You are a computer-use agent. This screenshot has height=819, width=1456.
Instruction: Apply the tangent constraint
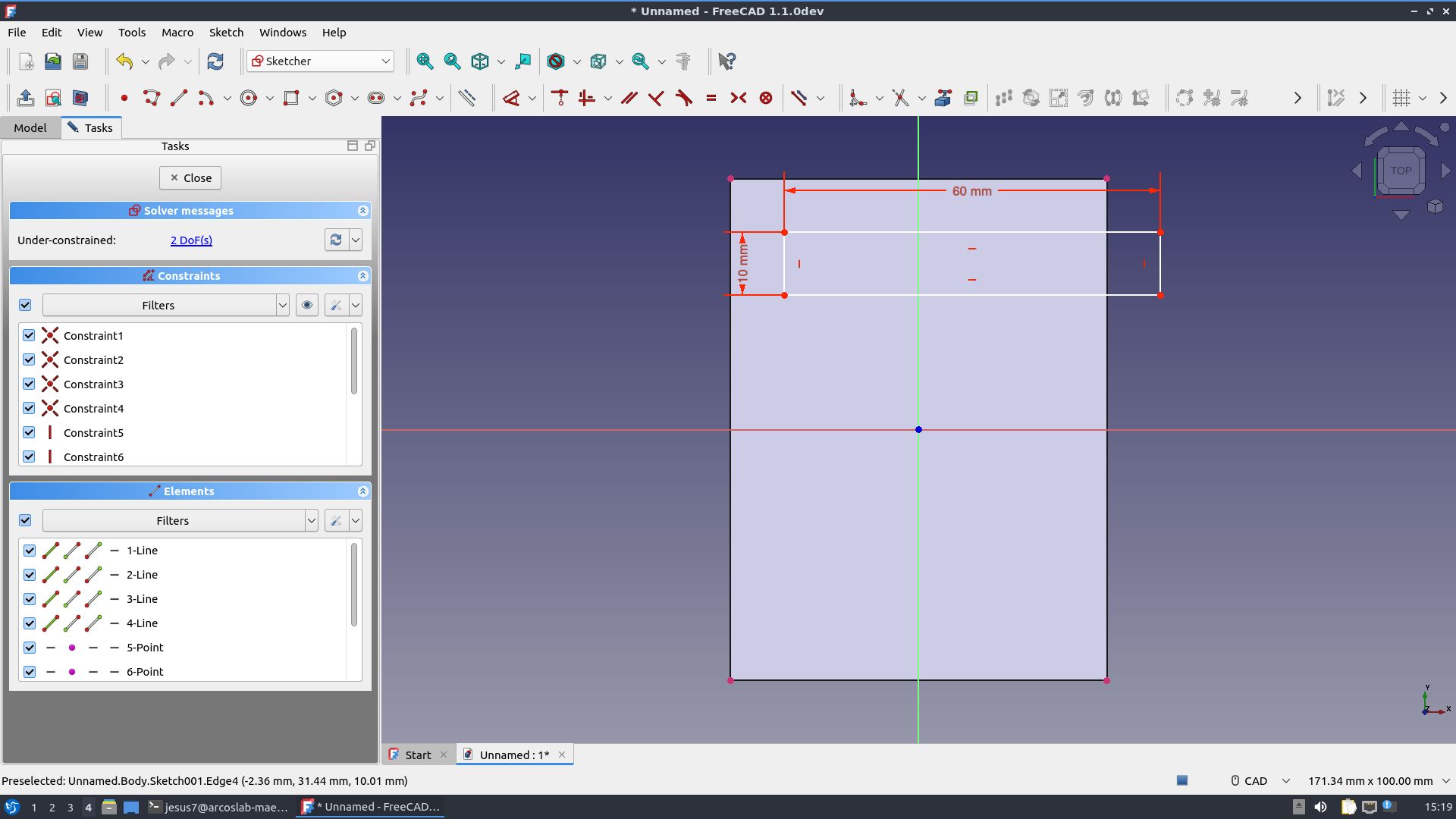click(684, 98)
